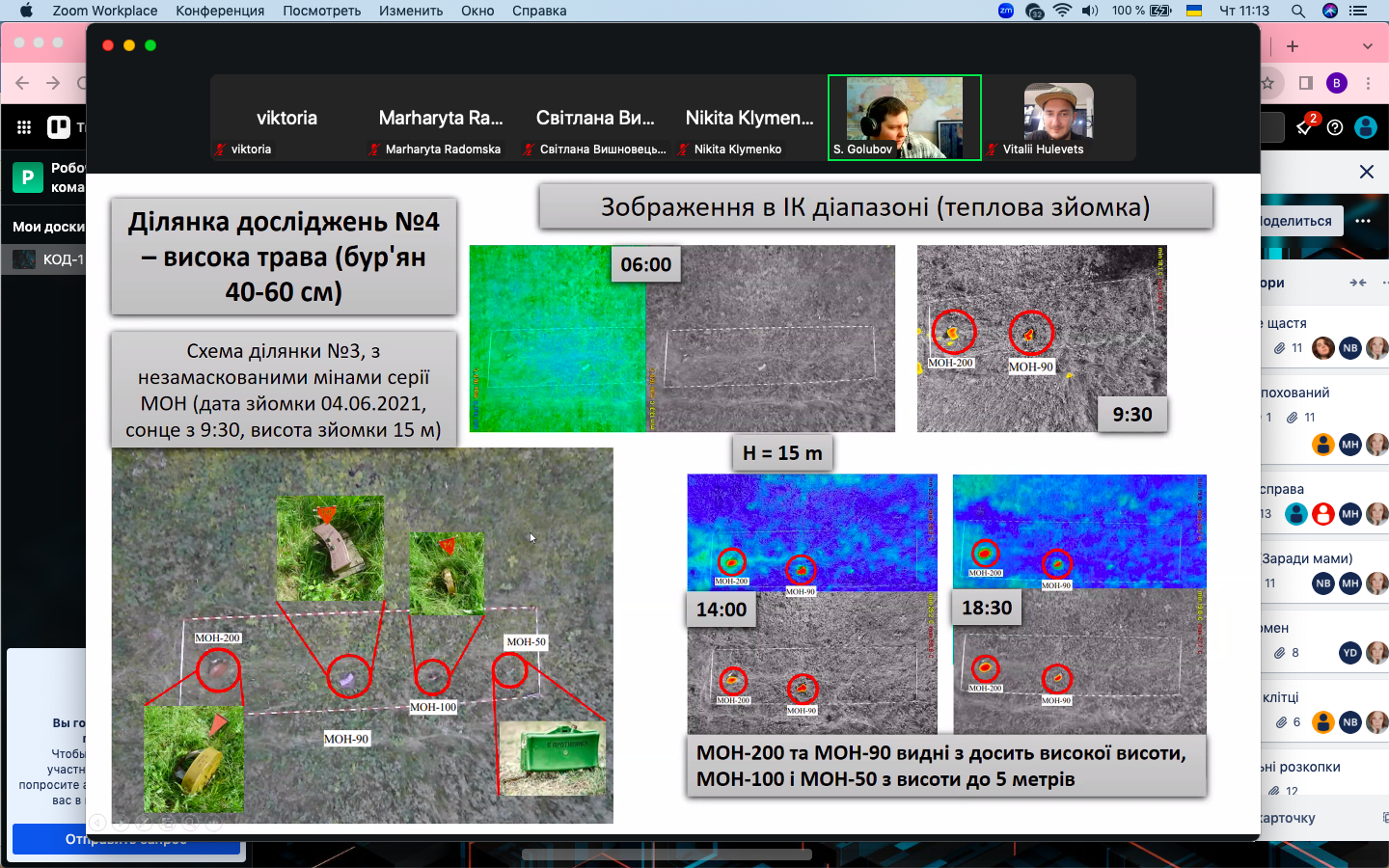Open the Изменить menu

[411, 11]
